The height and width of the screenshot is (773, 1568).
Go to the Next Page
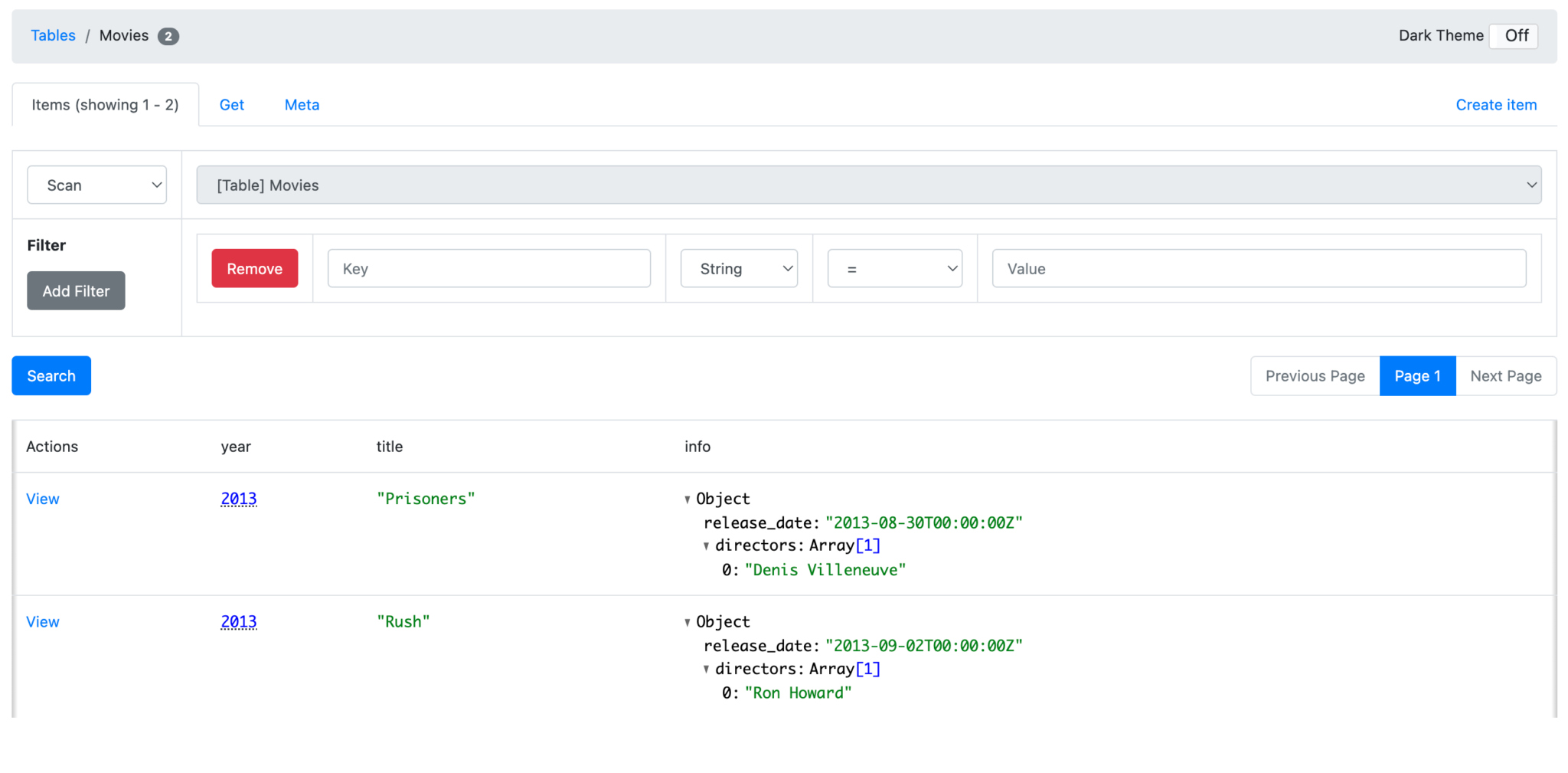pos(1505,375)
